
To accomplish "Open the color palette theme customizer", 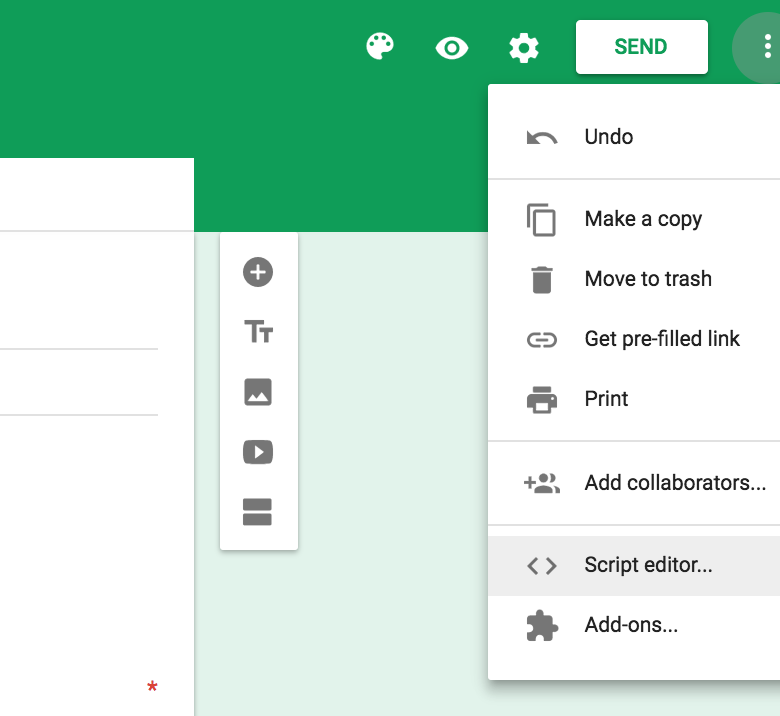I will click(x=380, y=47).
